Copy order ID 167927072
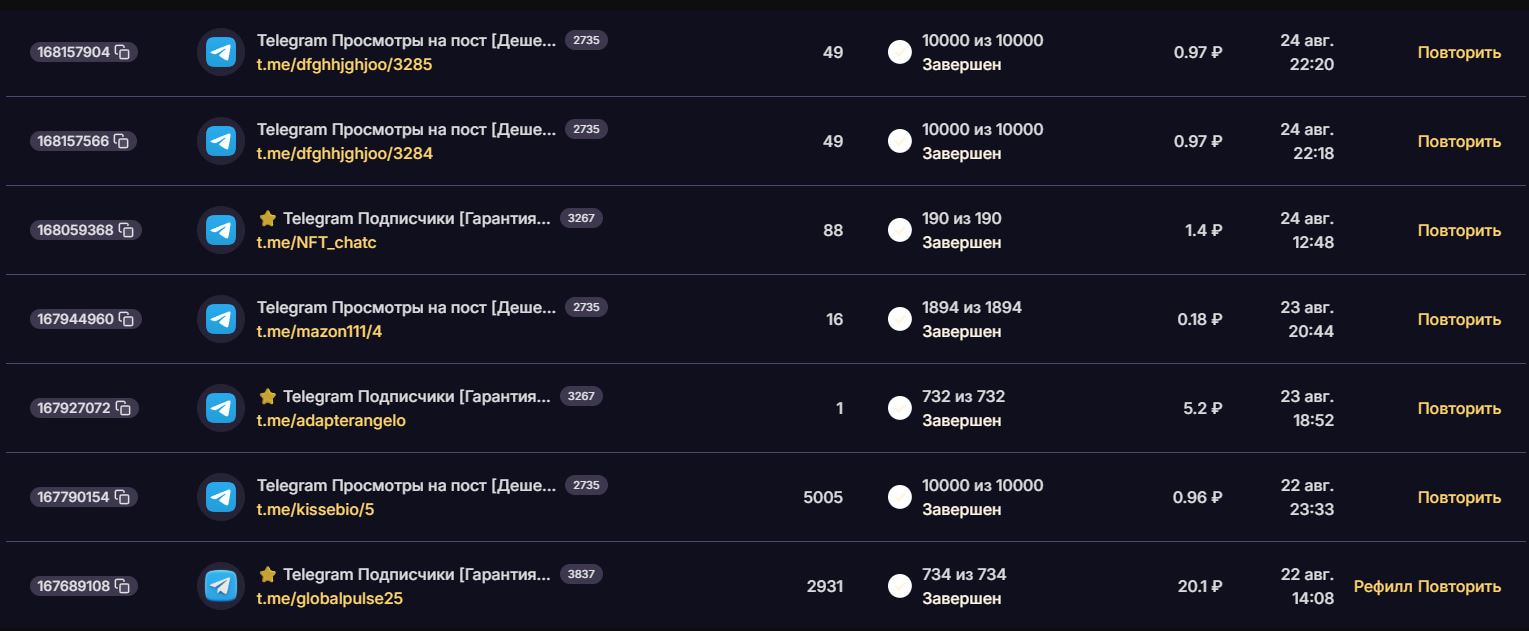The height and width of the screenshot is (631, 1529). pos(123,408)
